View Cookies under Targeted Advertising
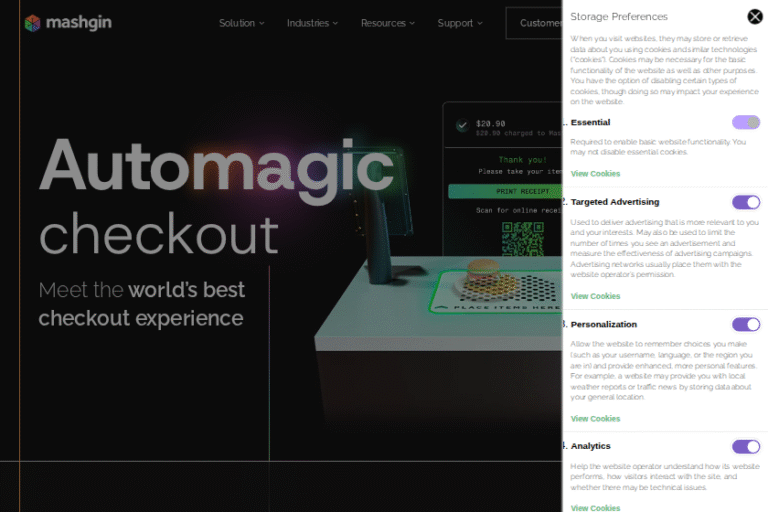The image size is (768, 512). (x=595, y=296)
